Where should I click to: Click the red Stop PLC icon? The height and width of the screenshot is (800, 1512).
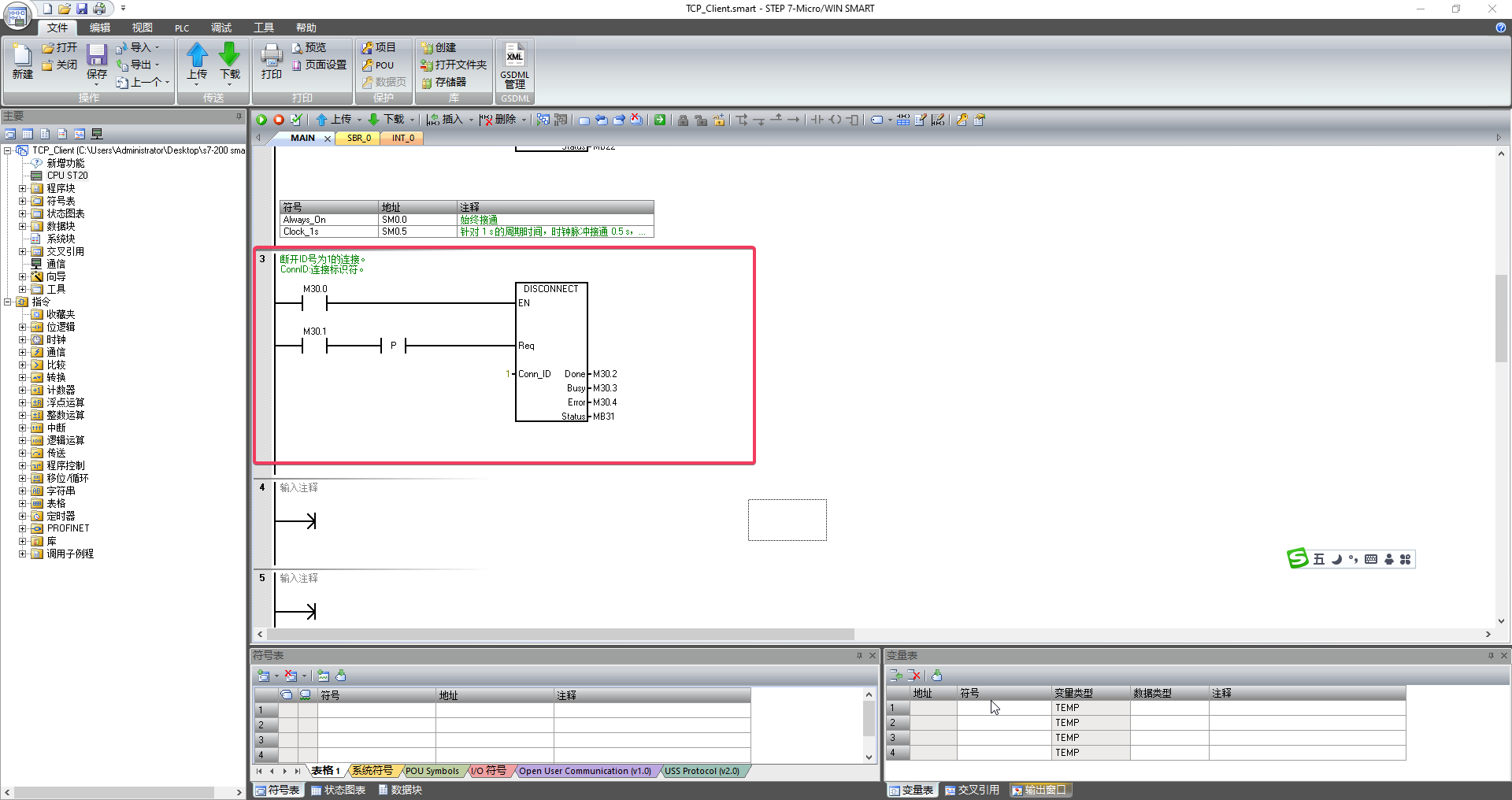[279, 120]
